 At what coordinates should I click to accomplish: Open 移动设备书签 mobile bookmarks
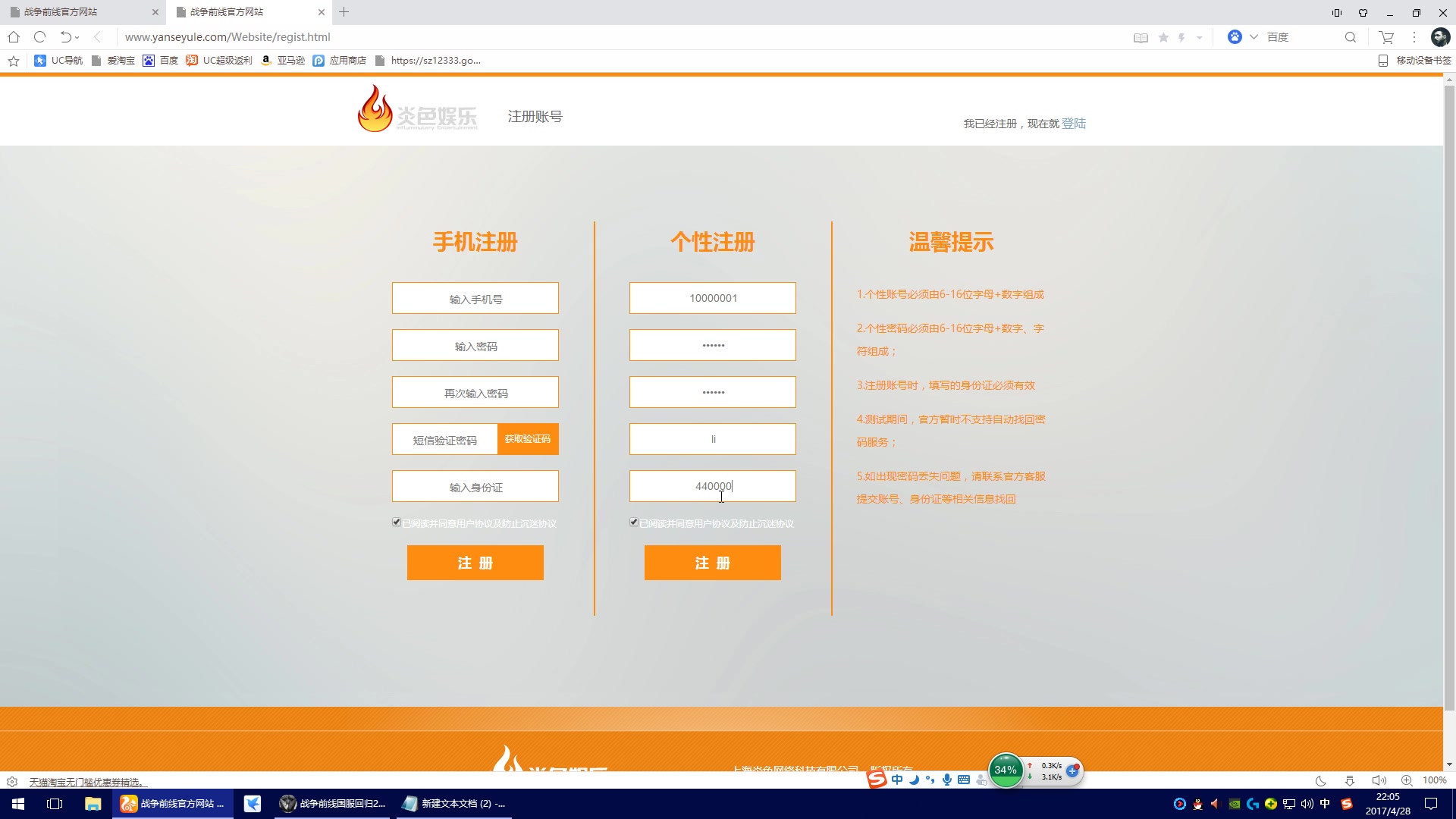1414,61
